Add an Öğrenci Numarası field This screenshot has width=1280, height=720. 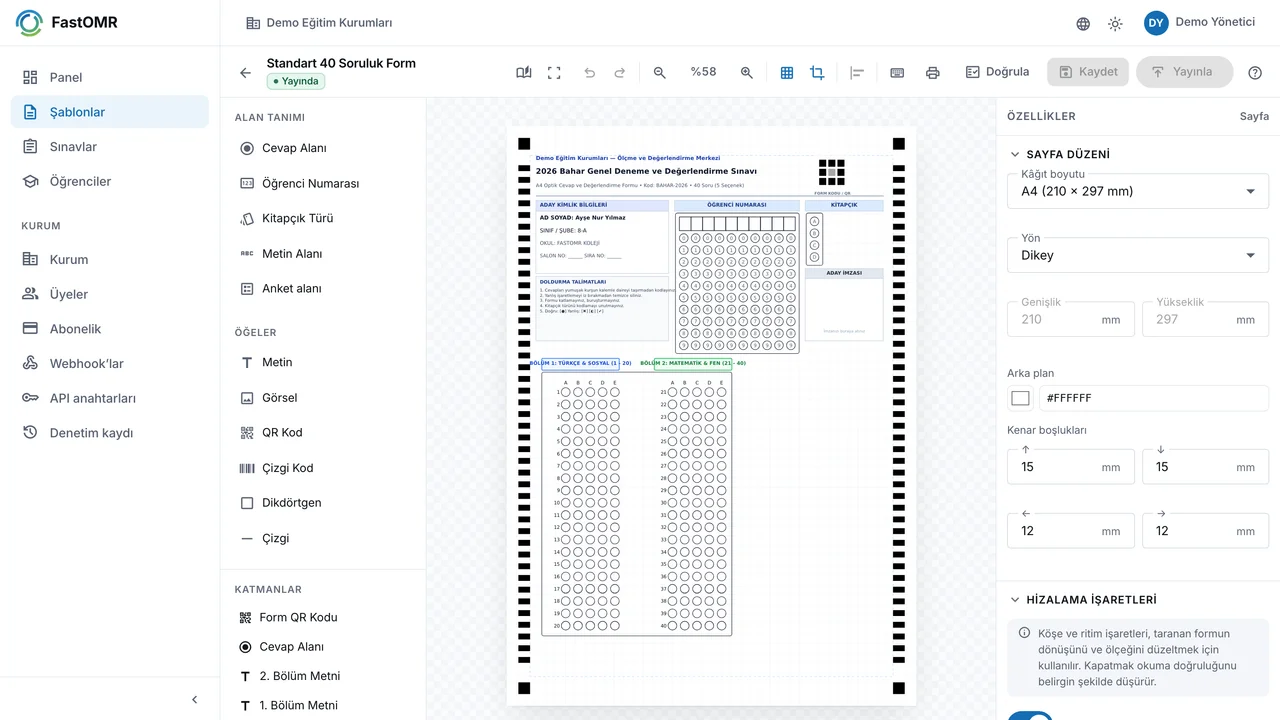click(323, 184)
